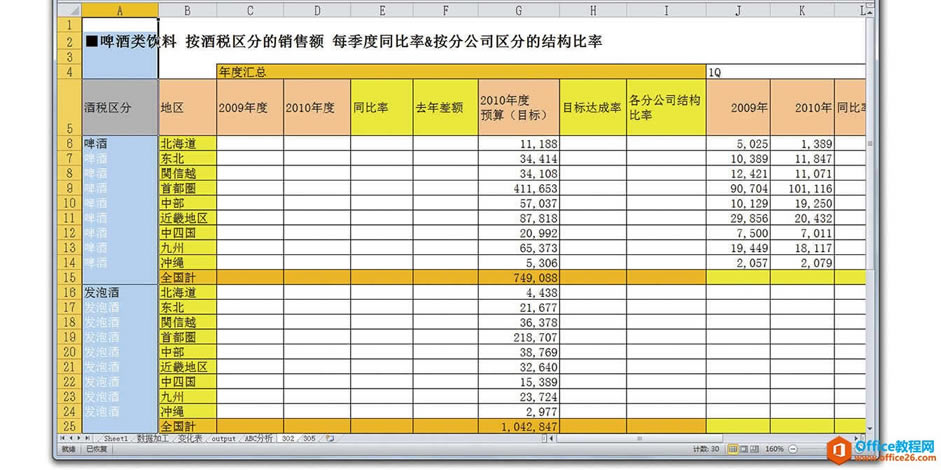Open the 变化表 sheet tab
Image resolution: width=941 pixels, height=470 pixels.
(190, 439)
